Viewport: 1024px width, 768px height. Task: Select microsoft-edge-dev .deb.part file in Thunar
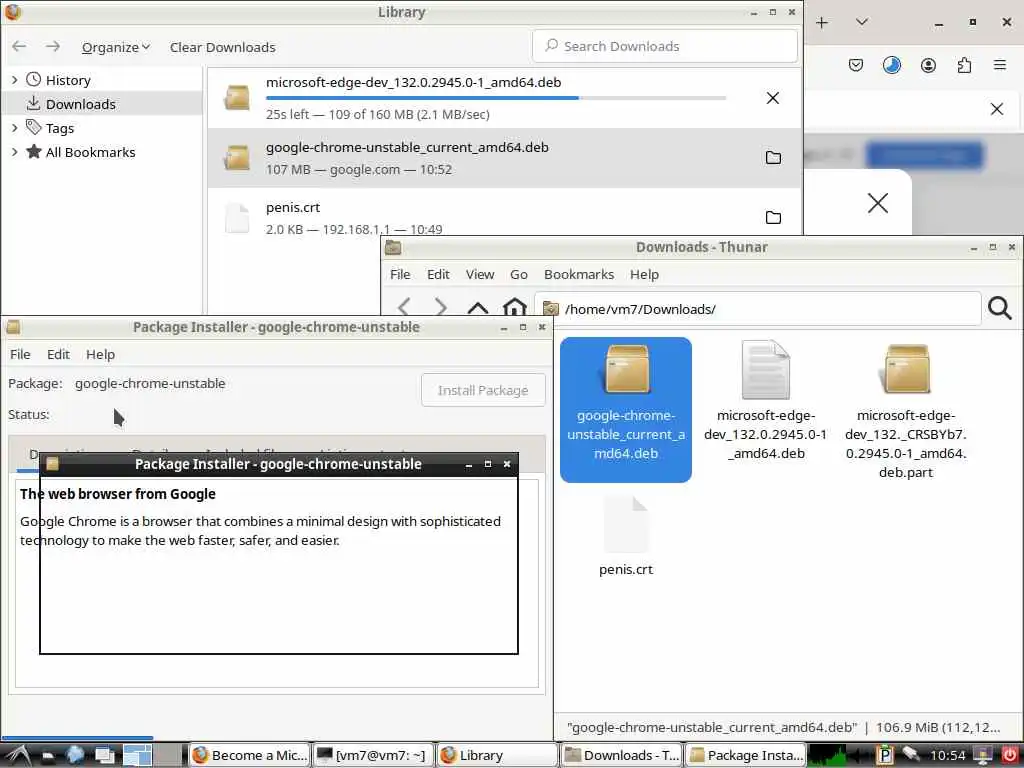(x=905, y=411)
